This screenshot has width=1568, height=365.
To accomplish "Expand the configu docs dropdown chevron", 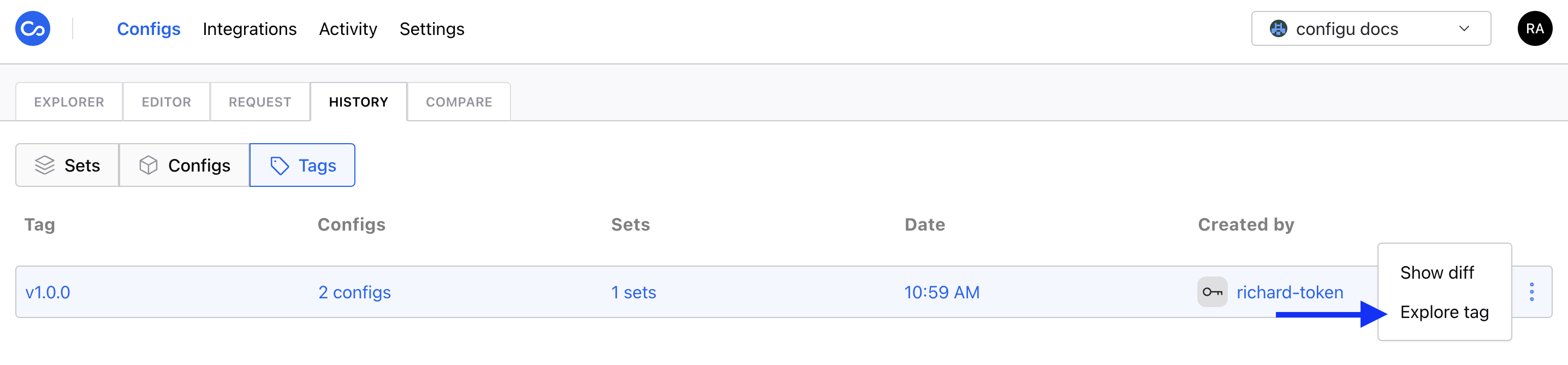I will pos(1464,28).
